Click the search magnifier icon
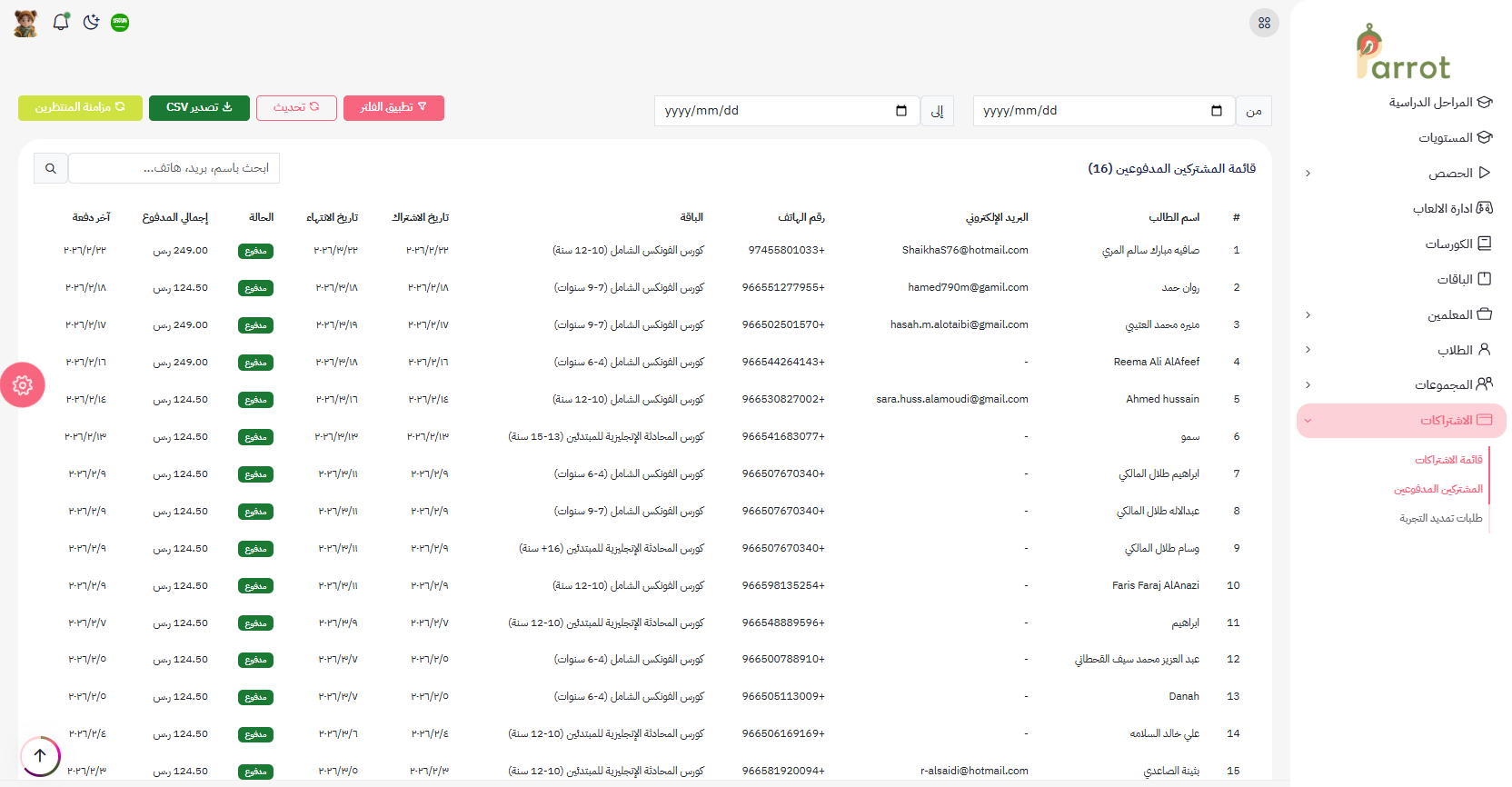1512x787 pixels. (51, 168)
